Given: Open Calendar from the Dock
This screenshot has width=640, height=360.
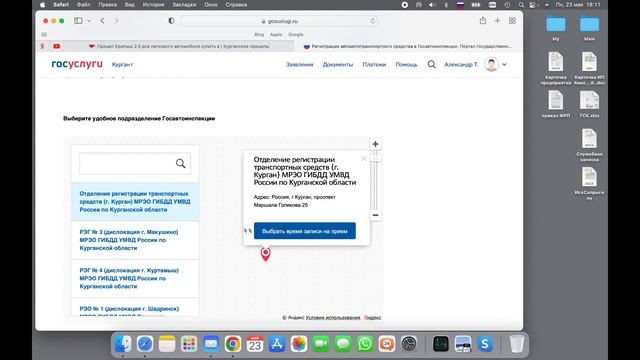Looking at the screenshot, I should tap(255, 344).
